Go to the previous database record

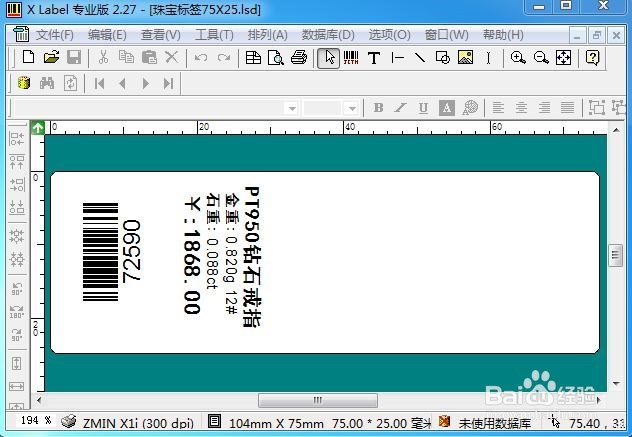click(x=123, y=84)
